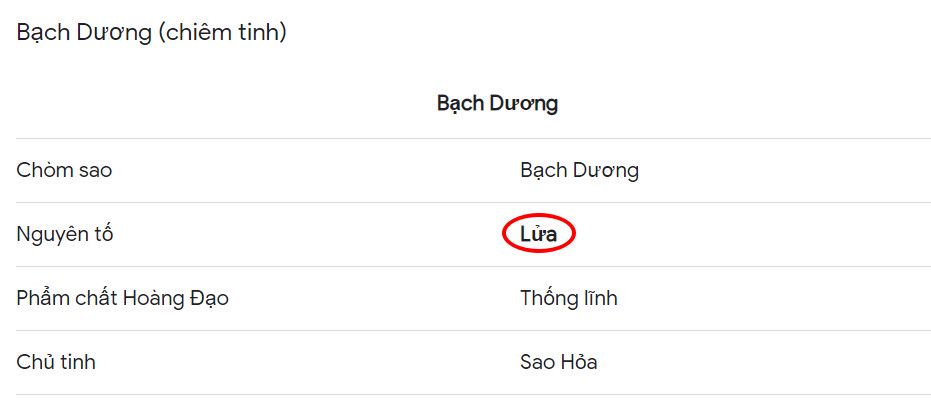Click divider between Nguyên tố and Phẩm chất rows
This screenshot has height=401, width=931.
(x=473, y=266)
